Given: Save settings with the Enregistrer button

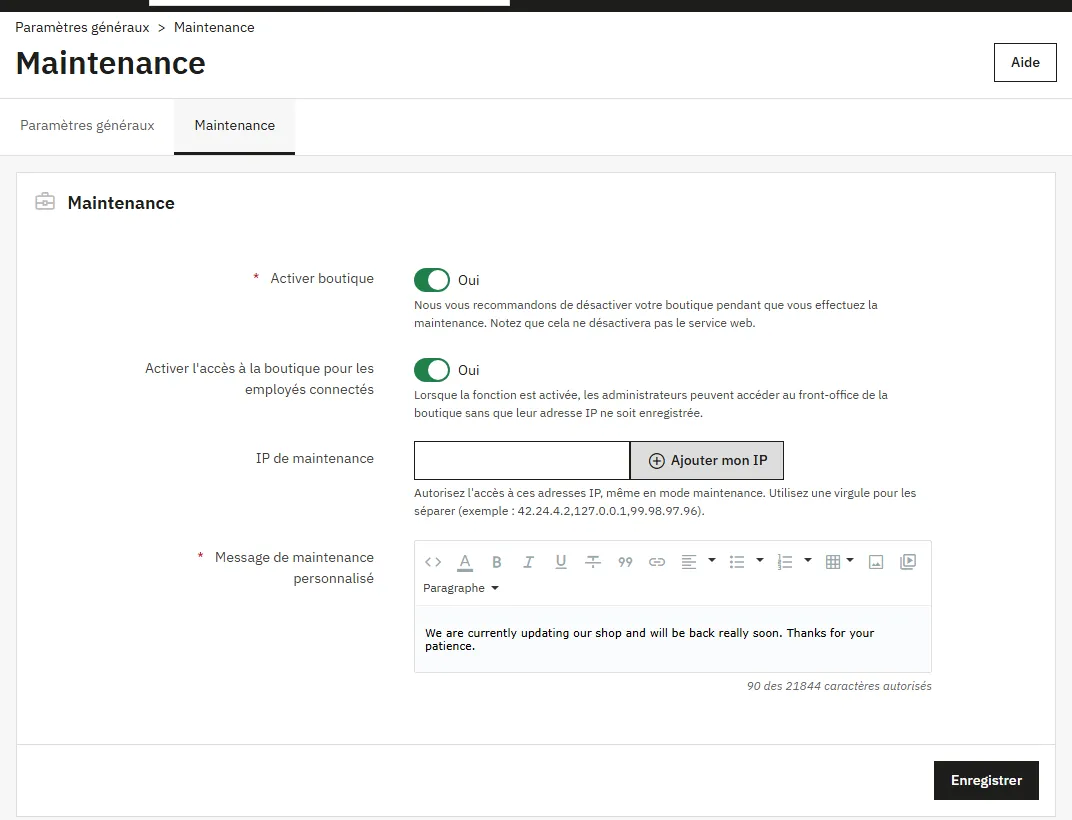Looking at the screenshot, I should [986, 780].
